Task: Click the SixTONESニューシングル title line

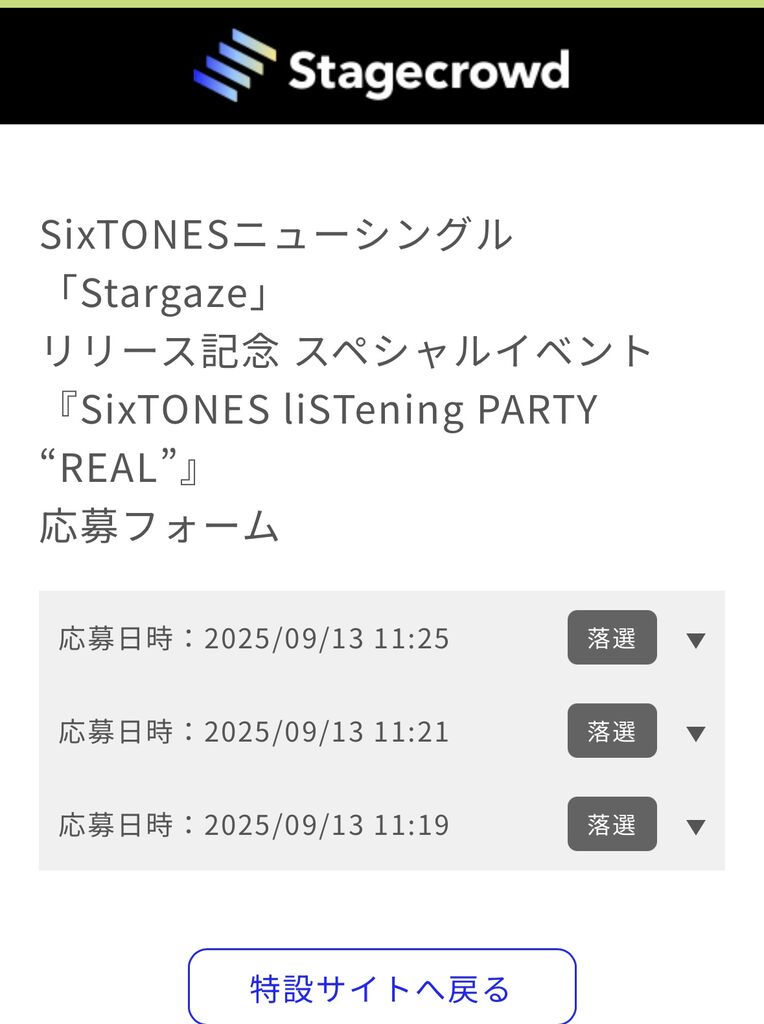Action: pyautogui.click(x=275, y=236)
